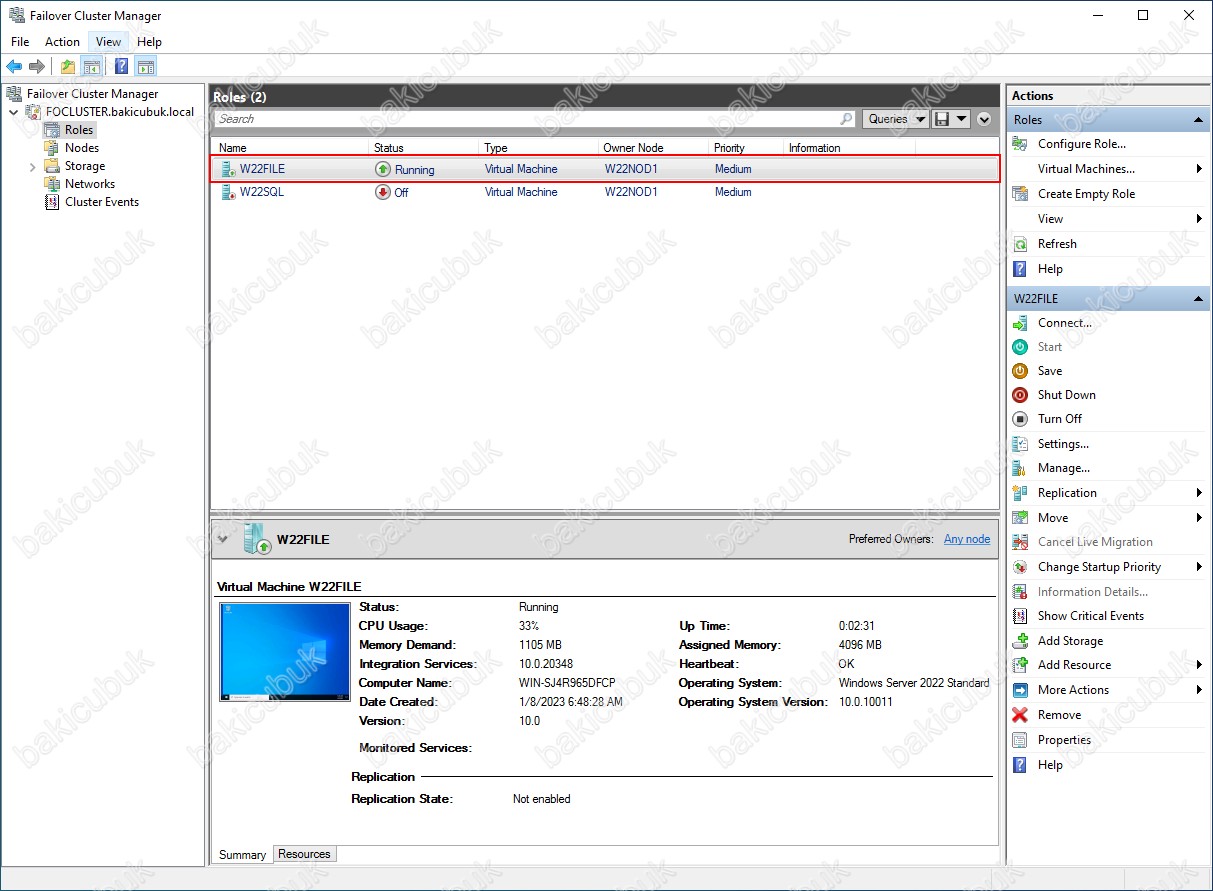This screenshot has height=891, width=1213.
Task: Open the dropdown arrow beside the save query icon
Action: pyautogui.click(x=961, y=119)
